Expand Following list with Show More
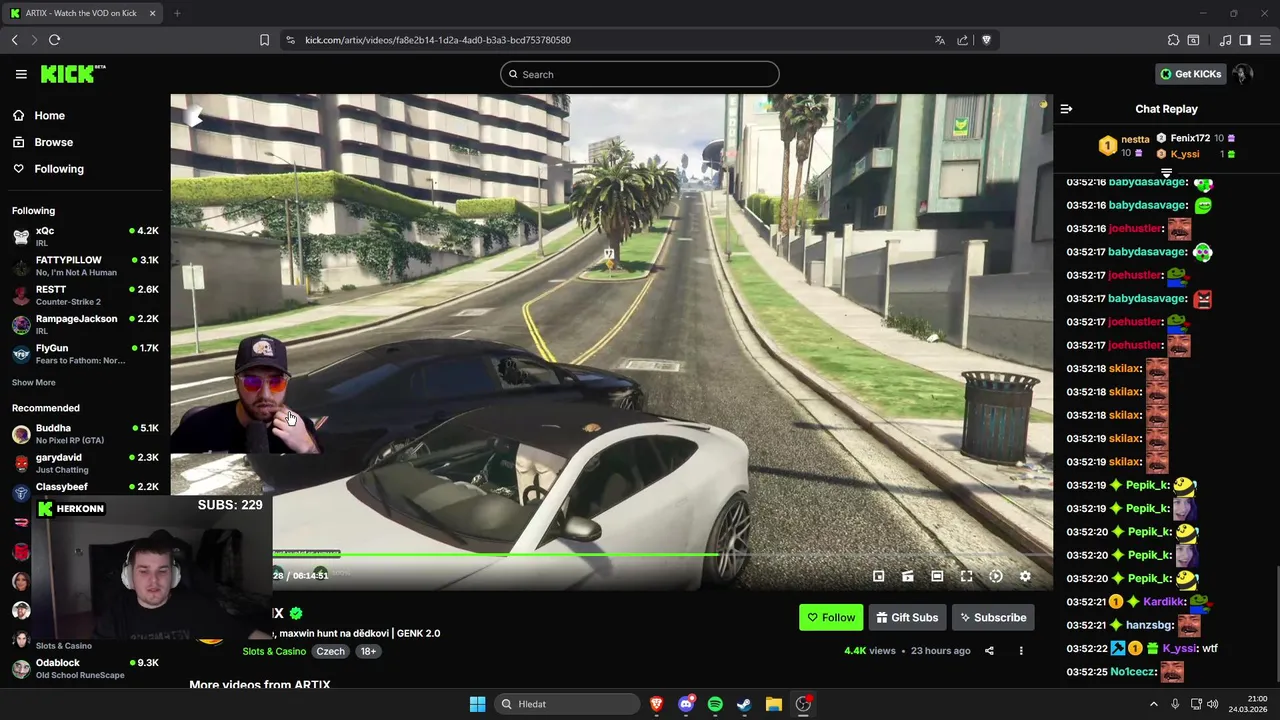 tap(33, 383)
